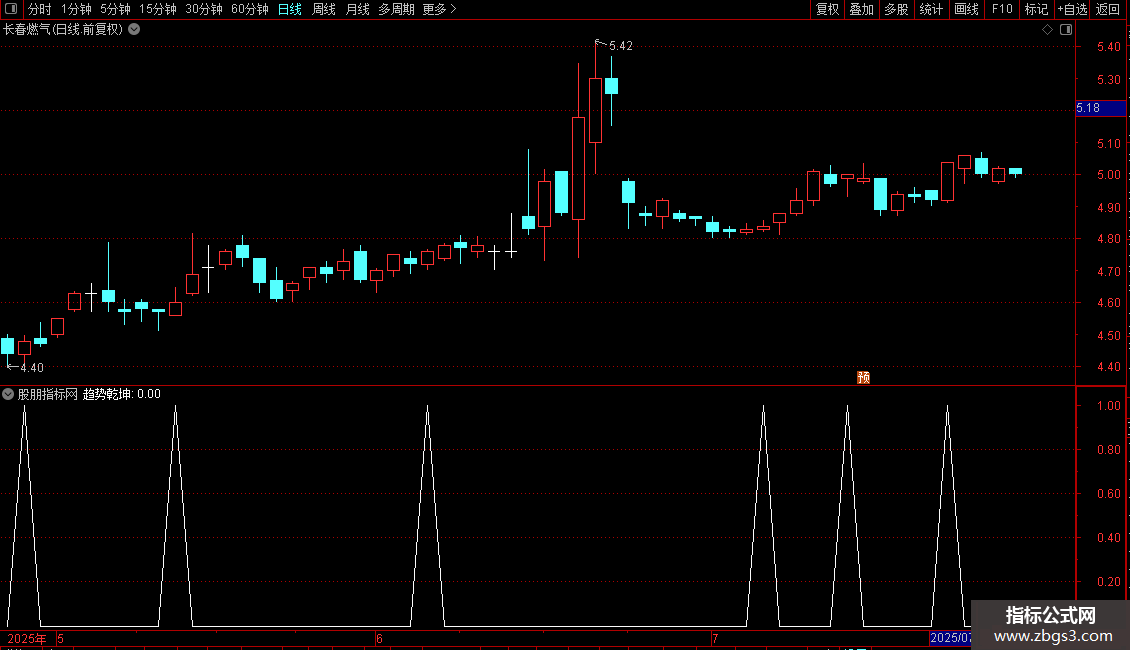Toggle the chart pane layout icon
This screenshot has width=1130, height=650.
point(1066,30)
